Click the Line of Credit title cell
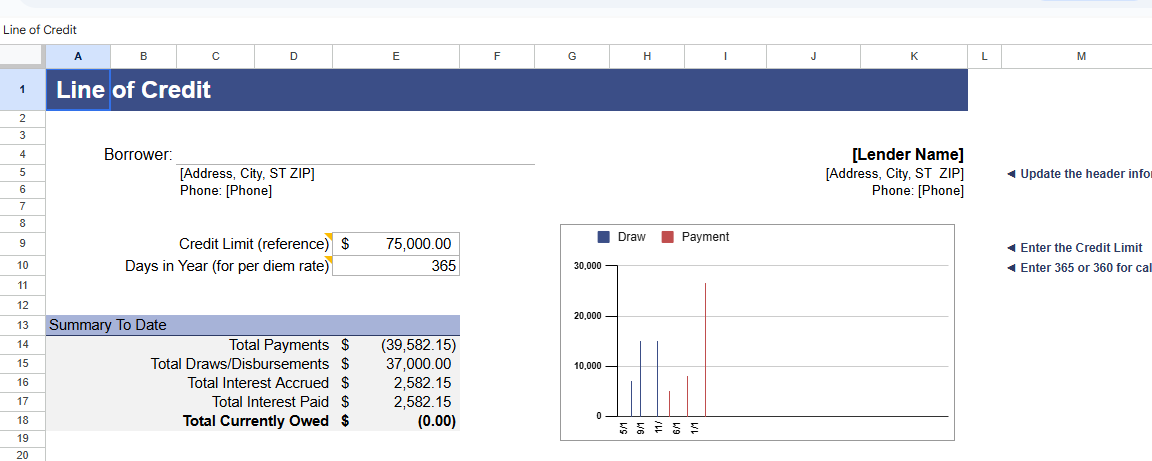This screenshot has width=1152, height=461. point(134,90)
